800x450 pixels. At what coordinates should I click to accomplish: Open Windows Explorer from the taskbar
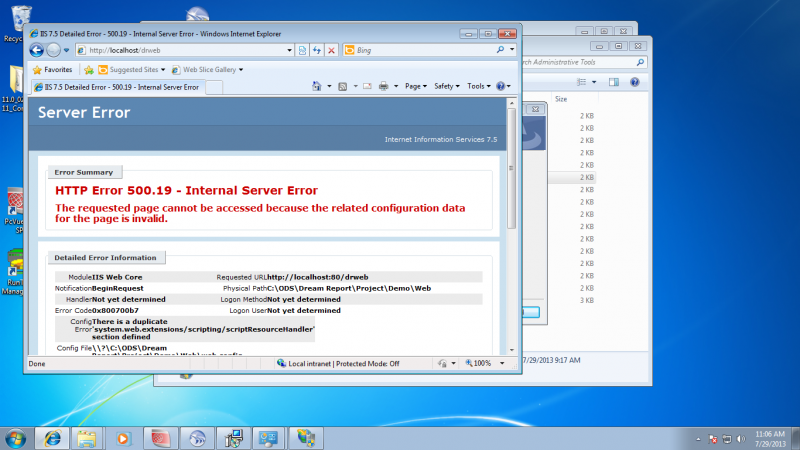point(87,438)
